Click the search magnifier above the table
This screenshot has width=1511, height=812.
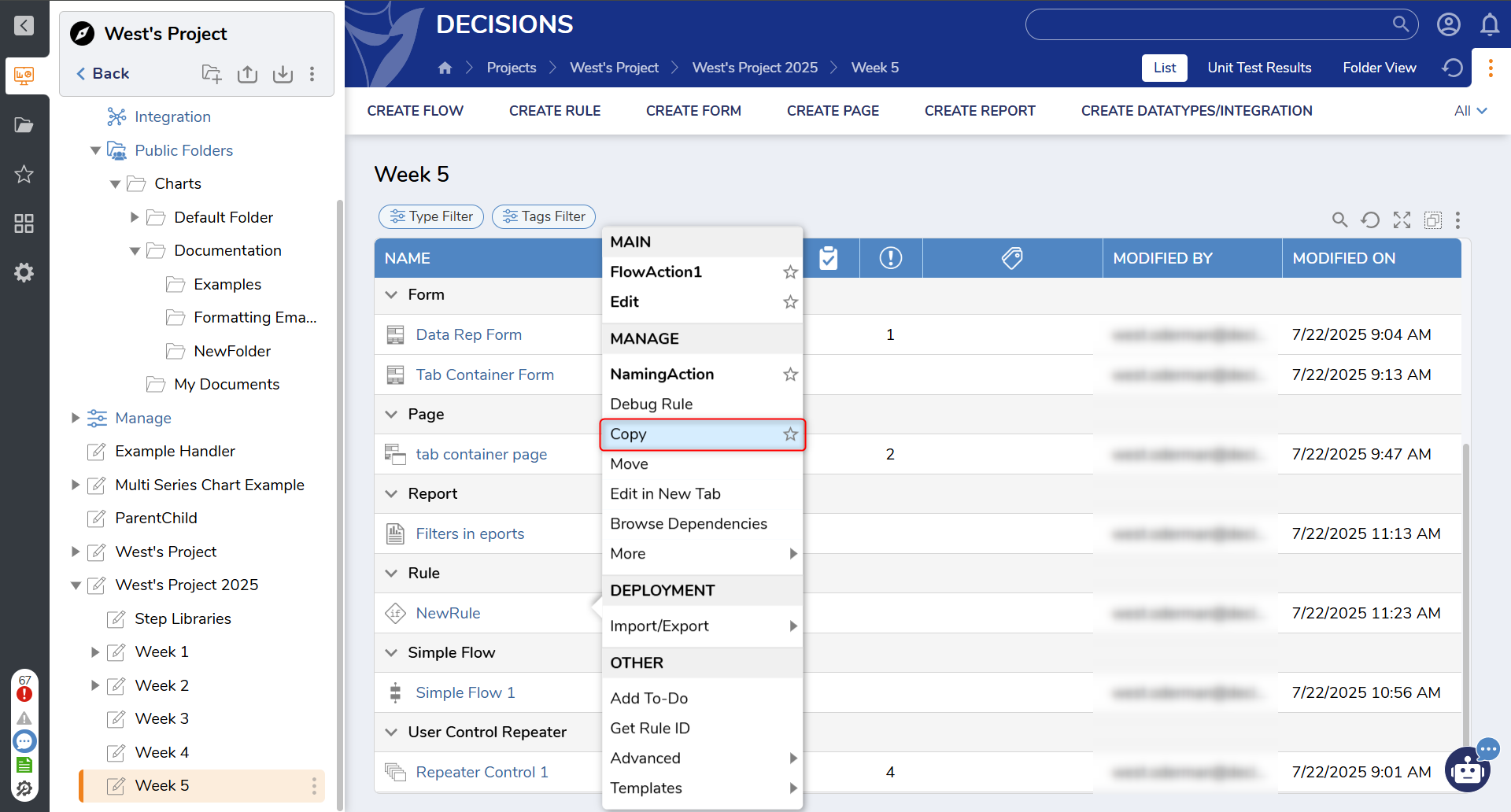click(x=1339, y=220)
